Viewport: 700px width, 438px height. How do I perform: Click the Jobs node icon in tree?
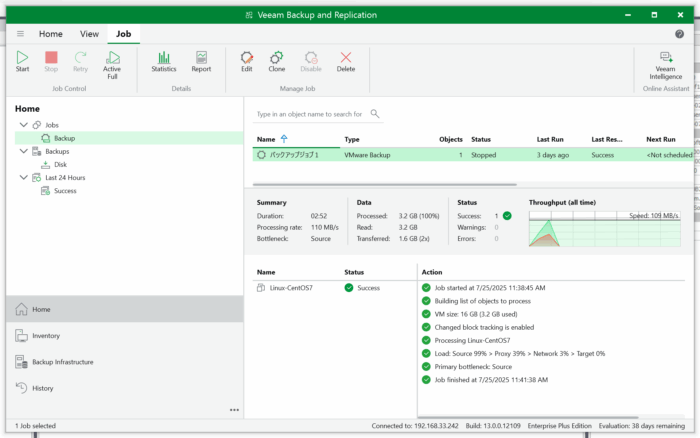point(37,125)
